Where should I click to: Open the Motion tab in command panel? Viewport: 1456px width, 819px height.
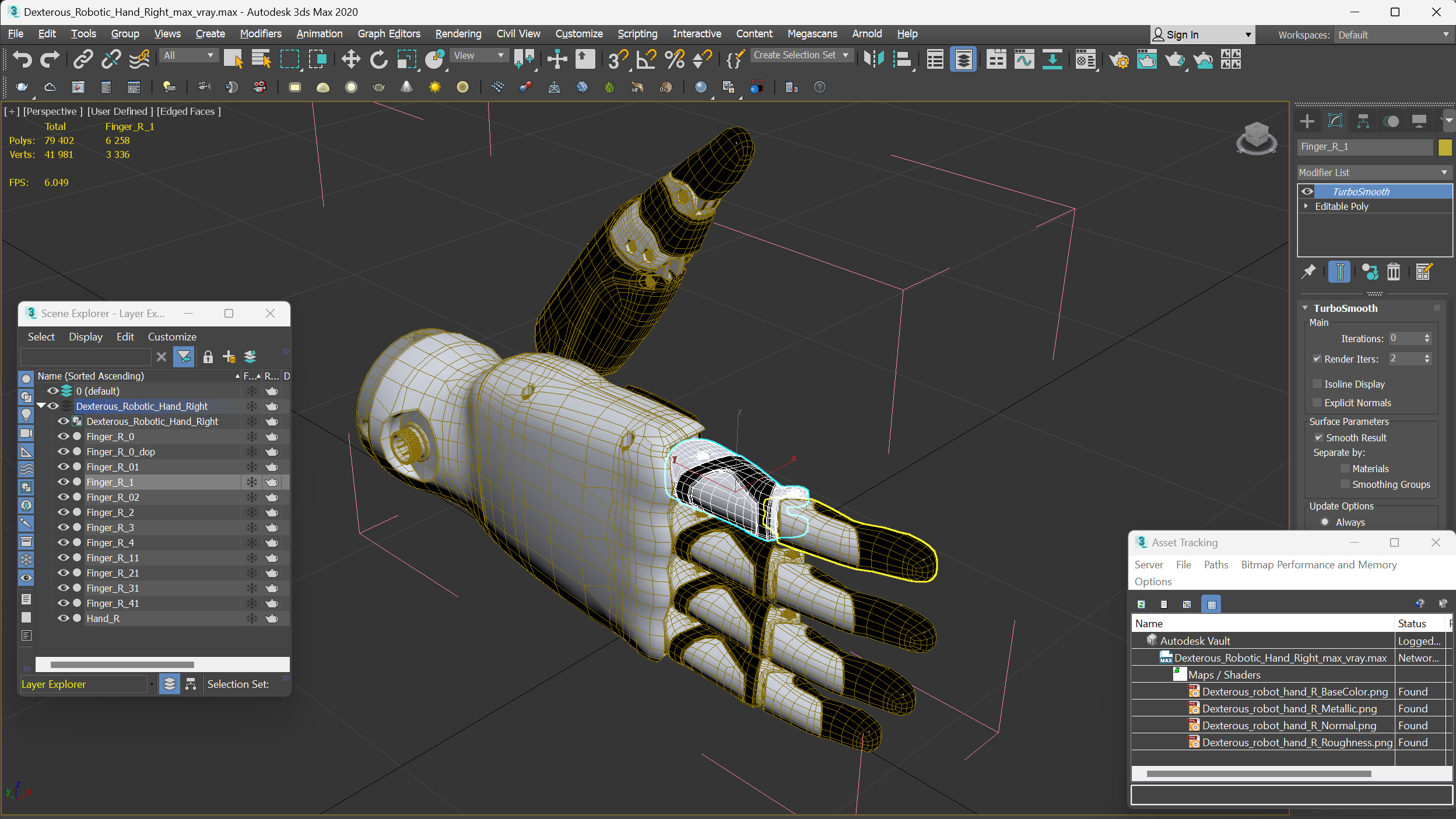coord(1391,121)
